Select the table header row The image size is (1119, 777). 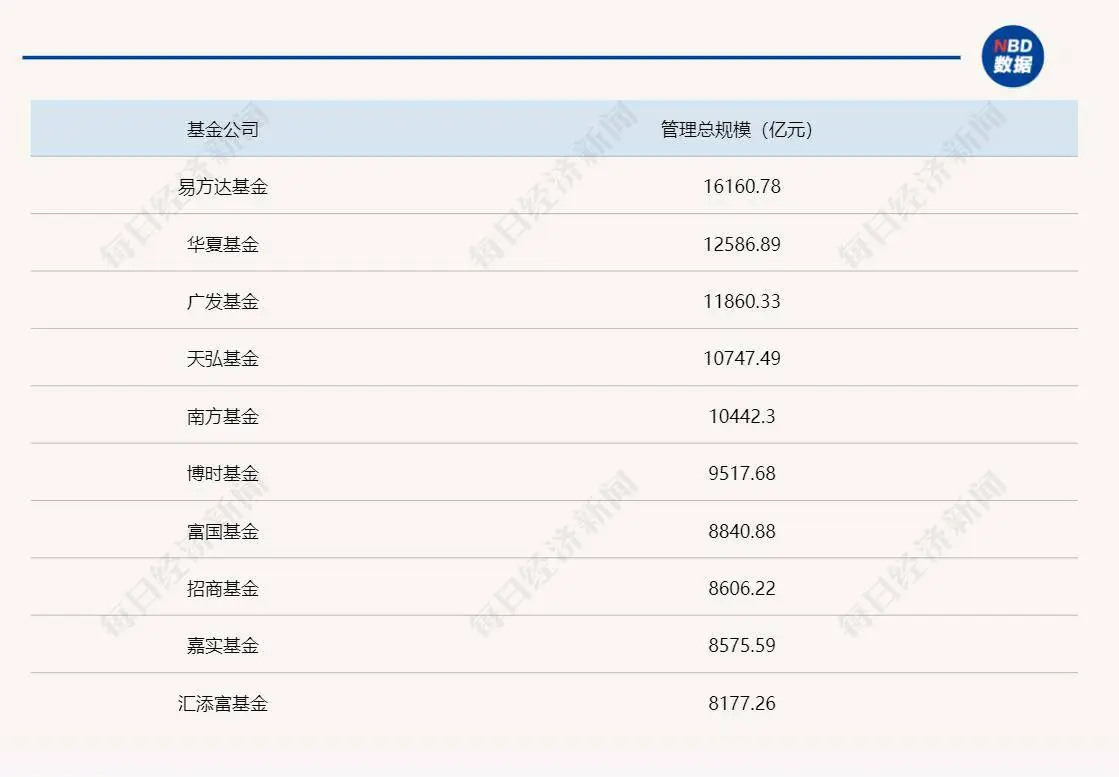(x=555, y=128)
